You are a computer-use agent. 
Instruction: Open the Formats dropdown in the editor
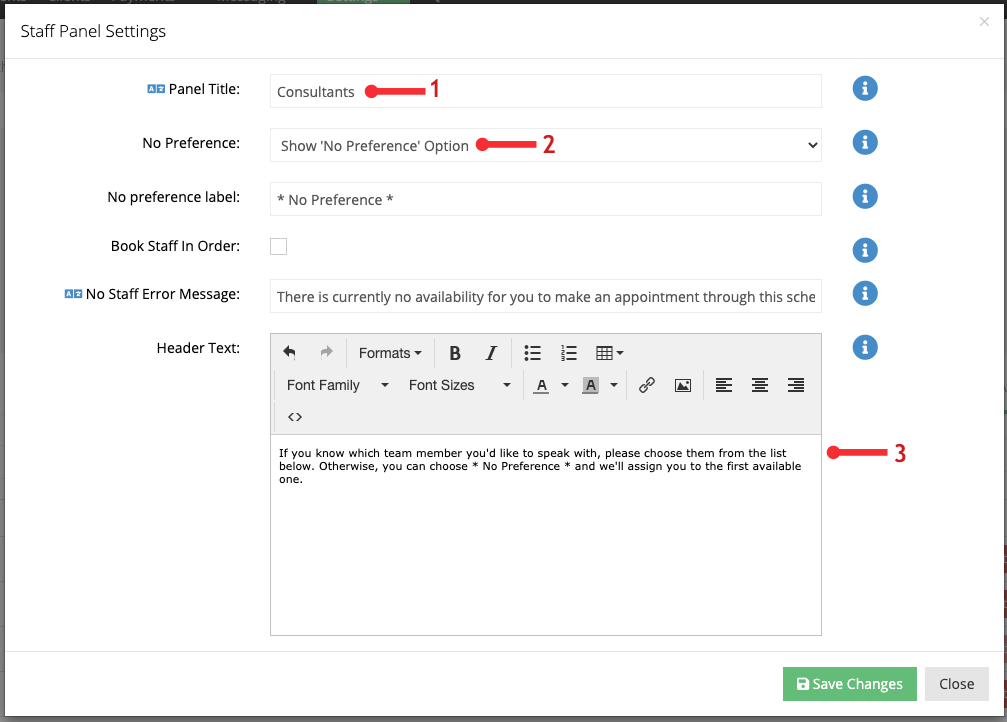pyautogui.click(x=389, y=352)
